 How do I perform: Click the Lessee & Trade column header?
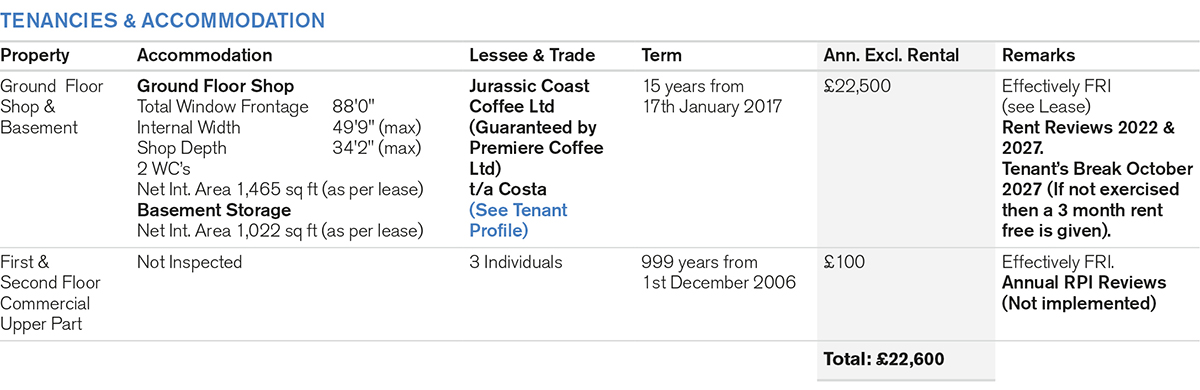[532, 56]
